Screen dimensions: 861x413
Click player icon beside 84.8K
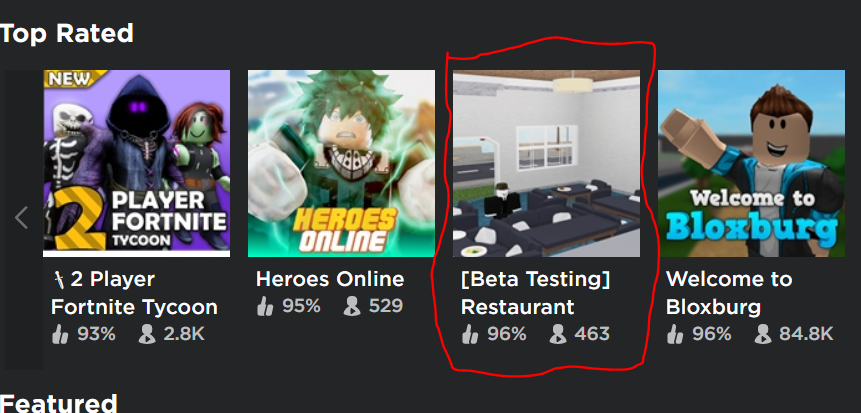click(x=762, y=334)
